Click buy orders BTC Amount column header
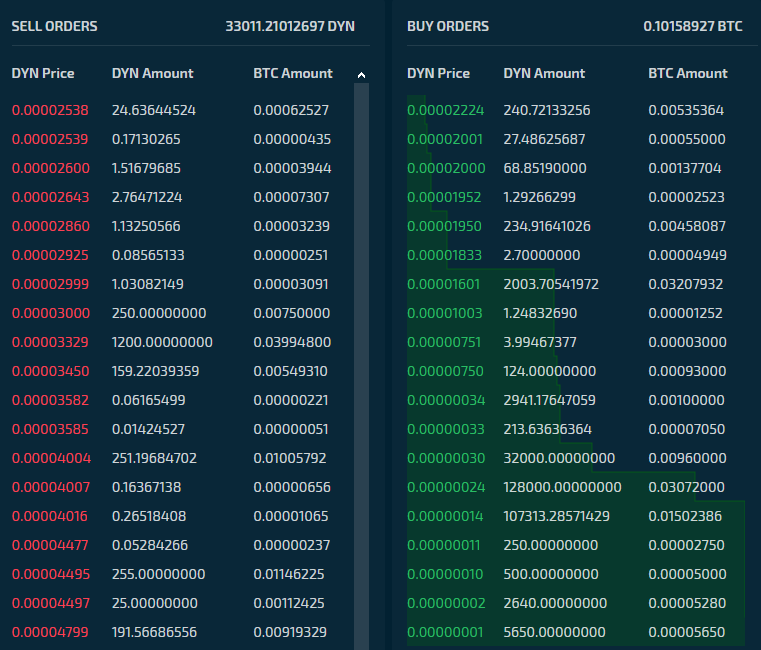The height and width of the screenshot is (650, 761). (x=688, y=73)
